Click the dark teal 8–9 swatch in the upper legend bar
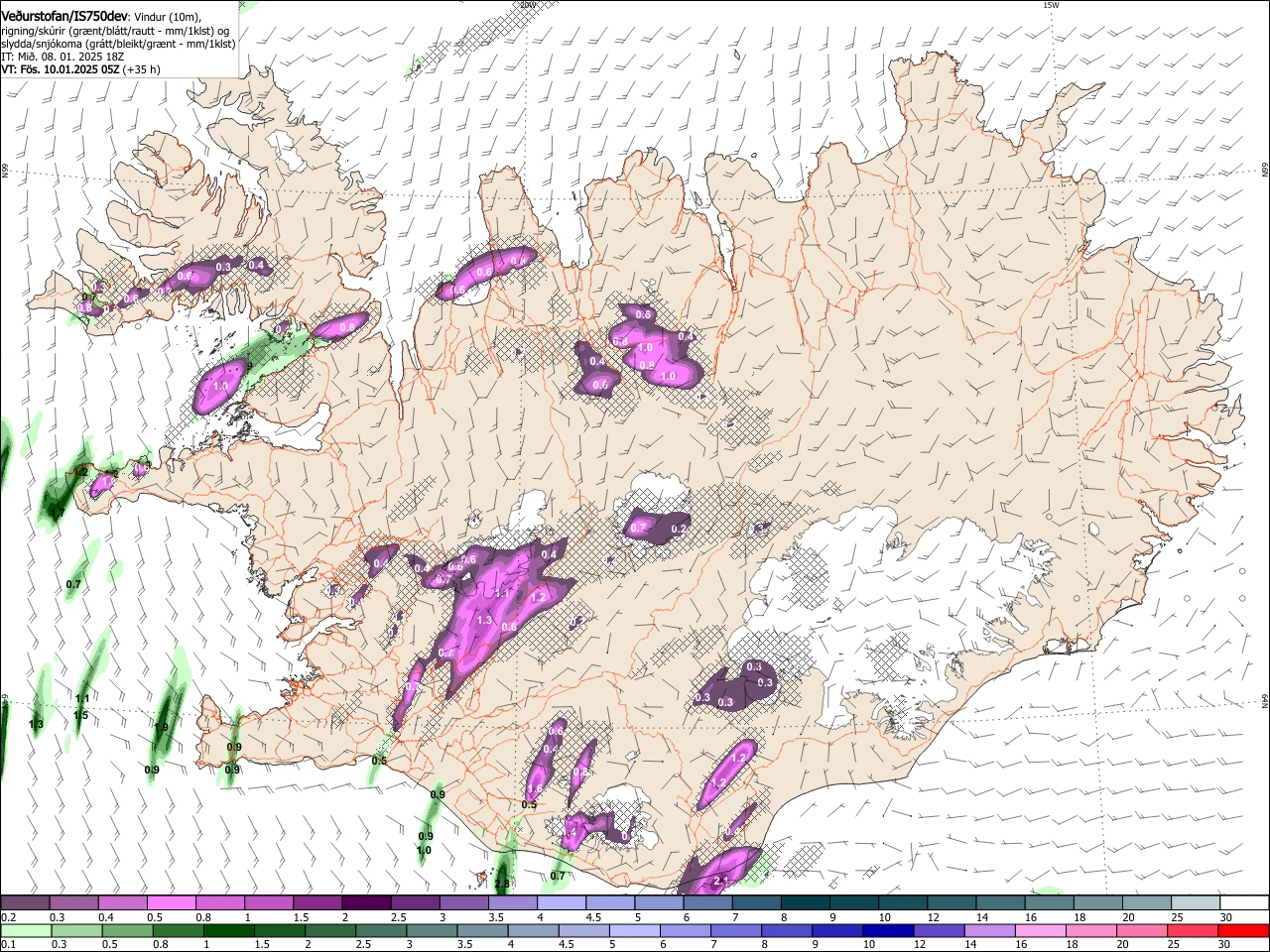 (x=806, y=903)
